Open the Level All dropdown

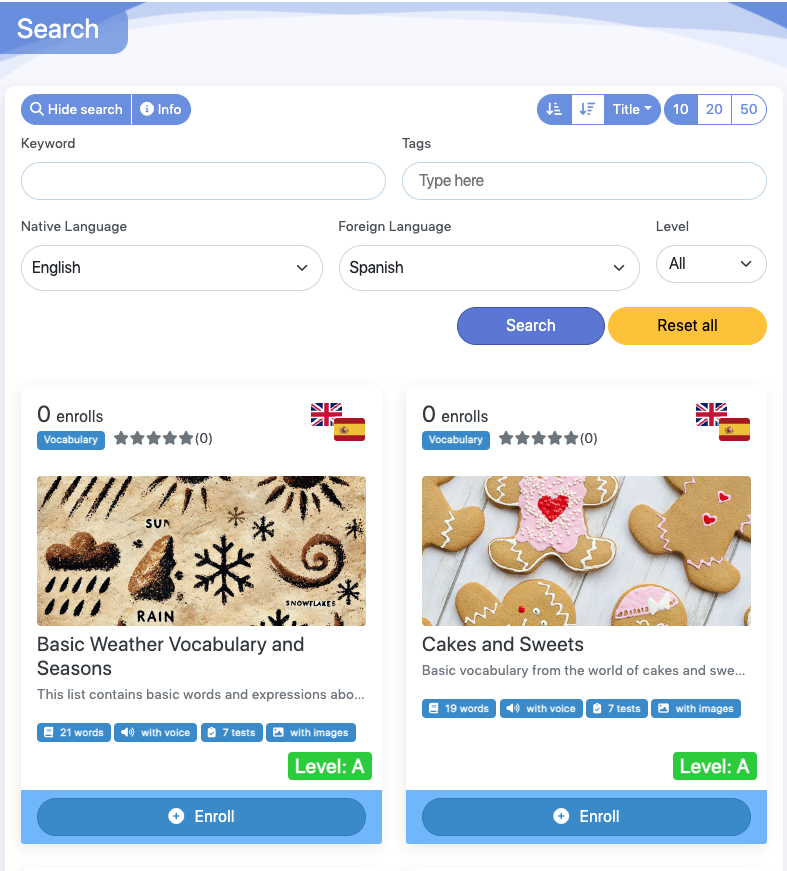(x=711, y=264)
